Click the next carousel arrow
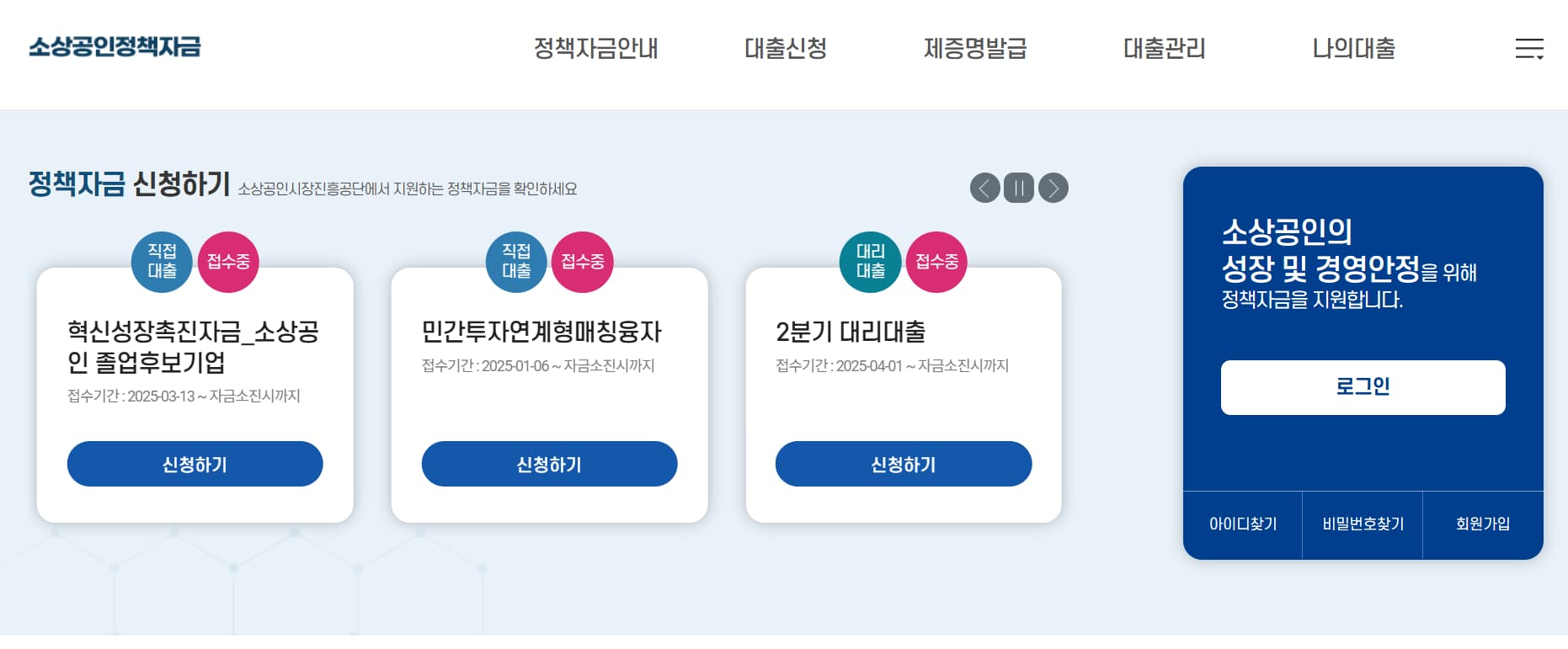The image size is (1568, 649). click(1053, 188)
